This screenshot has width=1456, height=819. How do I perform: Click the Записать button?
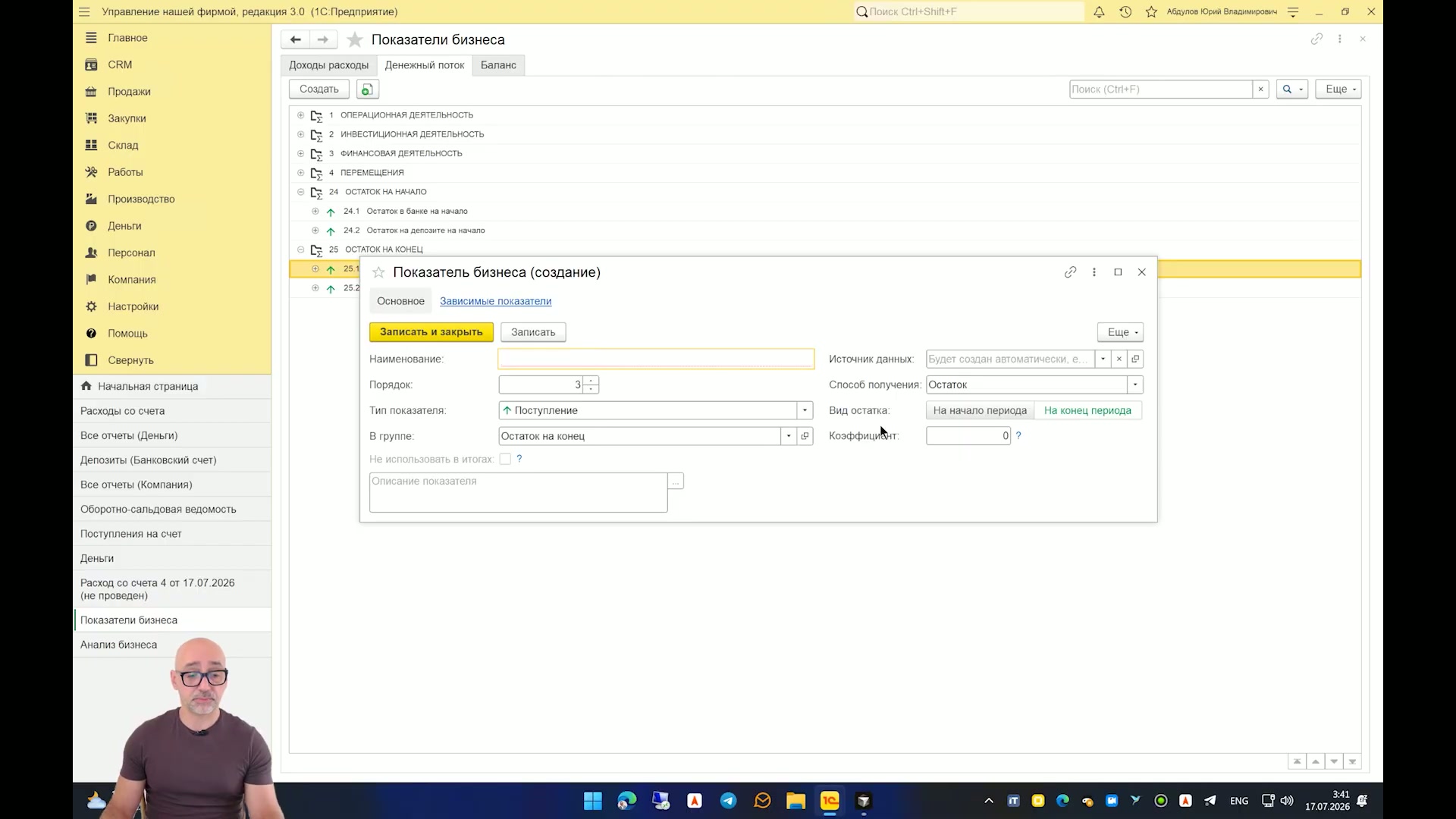pyautogui.click(x=533, y=332)
